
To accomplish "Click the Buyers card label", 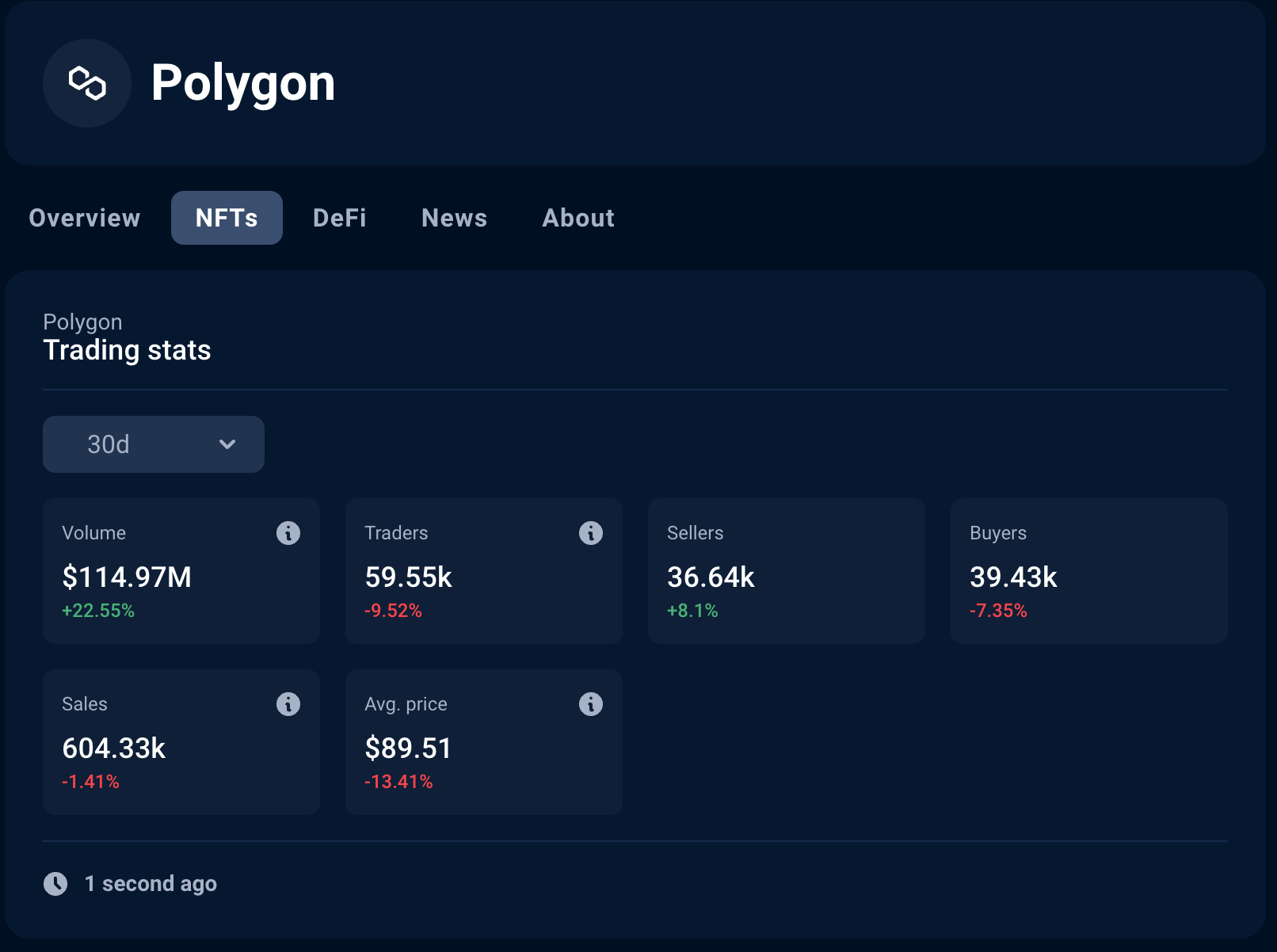I will point(998,533).
